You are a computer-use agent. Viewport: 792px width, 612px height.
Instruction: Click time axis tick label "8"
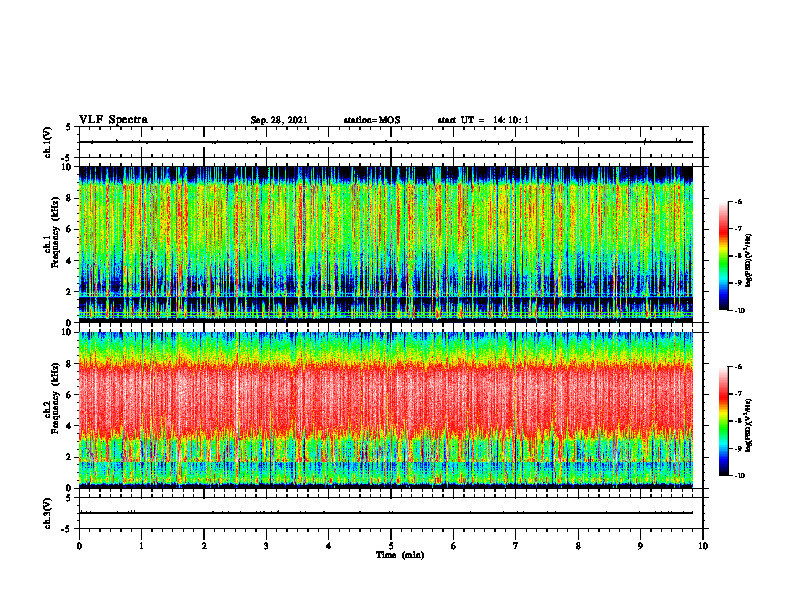[578, 546]
